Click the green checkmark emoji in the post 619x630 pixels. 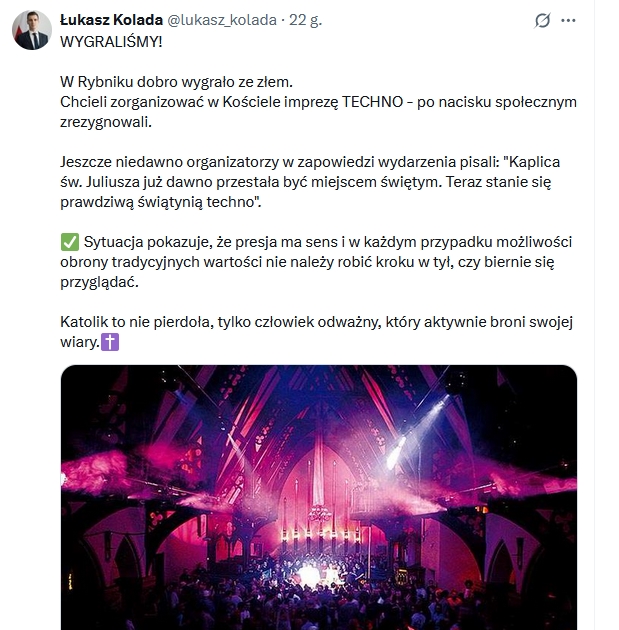point(70,243)
